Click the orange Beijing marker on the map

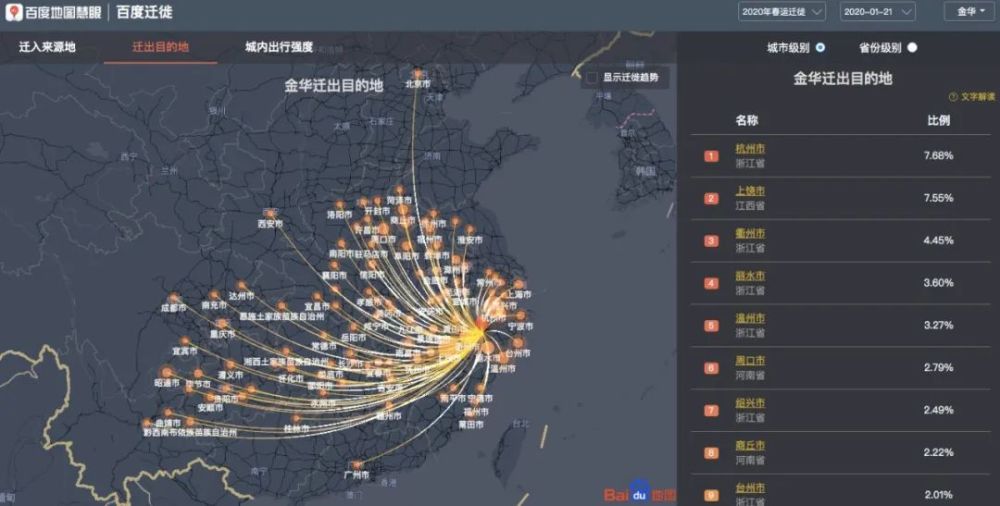(x=417, y=73)
